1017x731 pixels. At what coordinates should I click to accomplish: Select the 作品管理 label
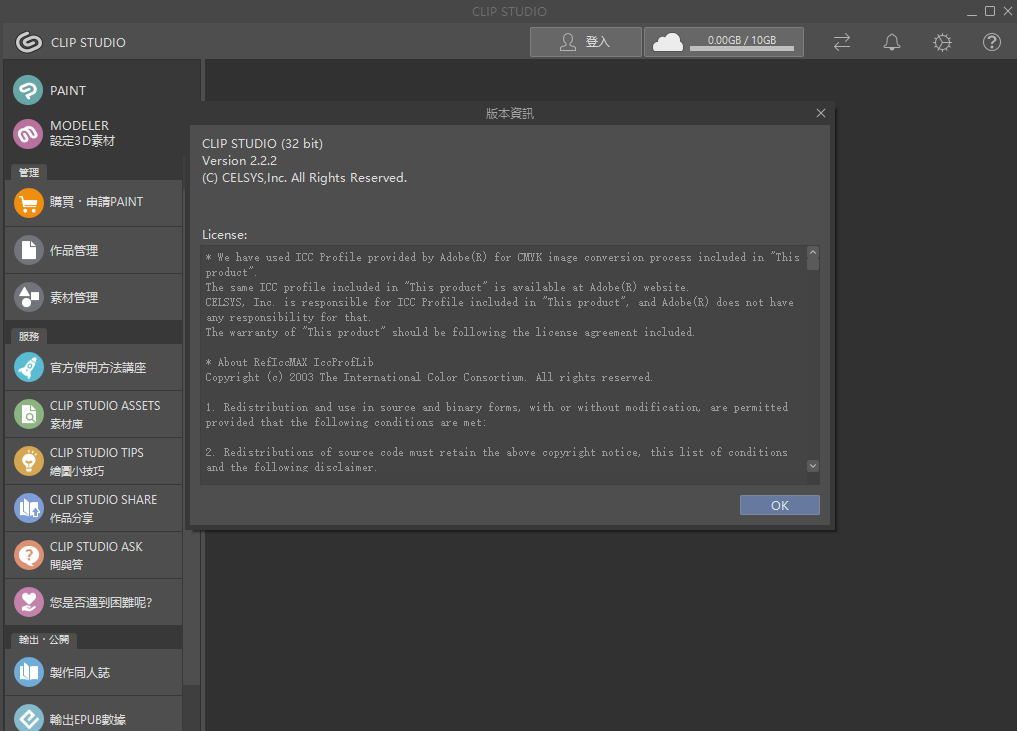(x=74, y=250)
